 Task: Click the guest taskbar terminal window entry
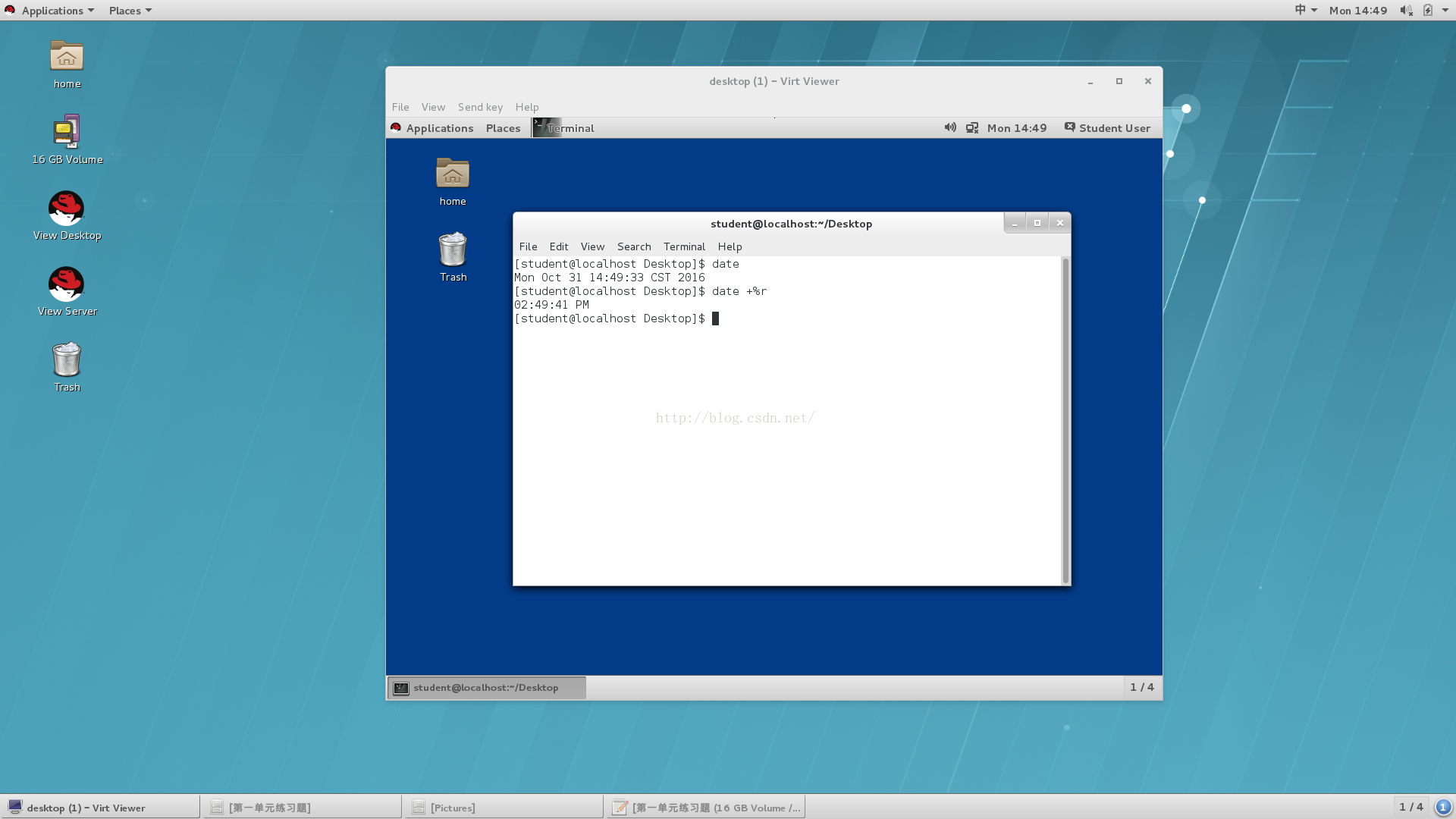click(486, 688)
